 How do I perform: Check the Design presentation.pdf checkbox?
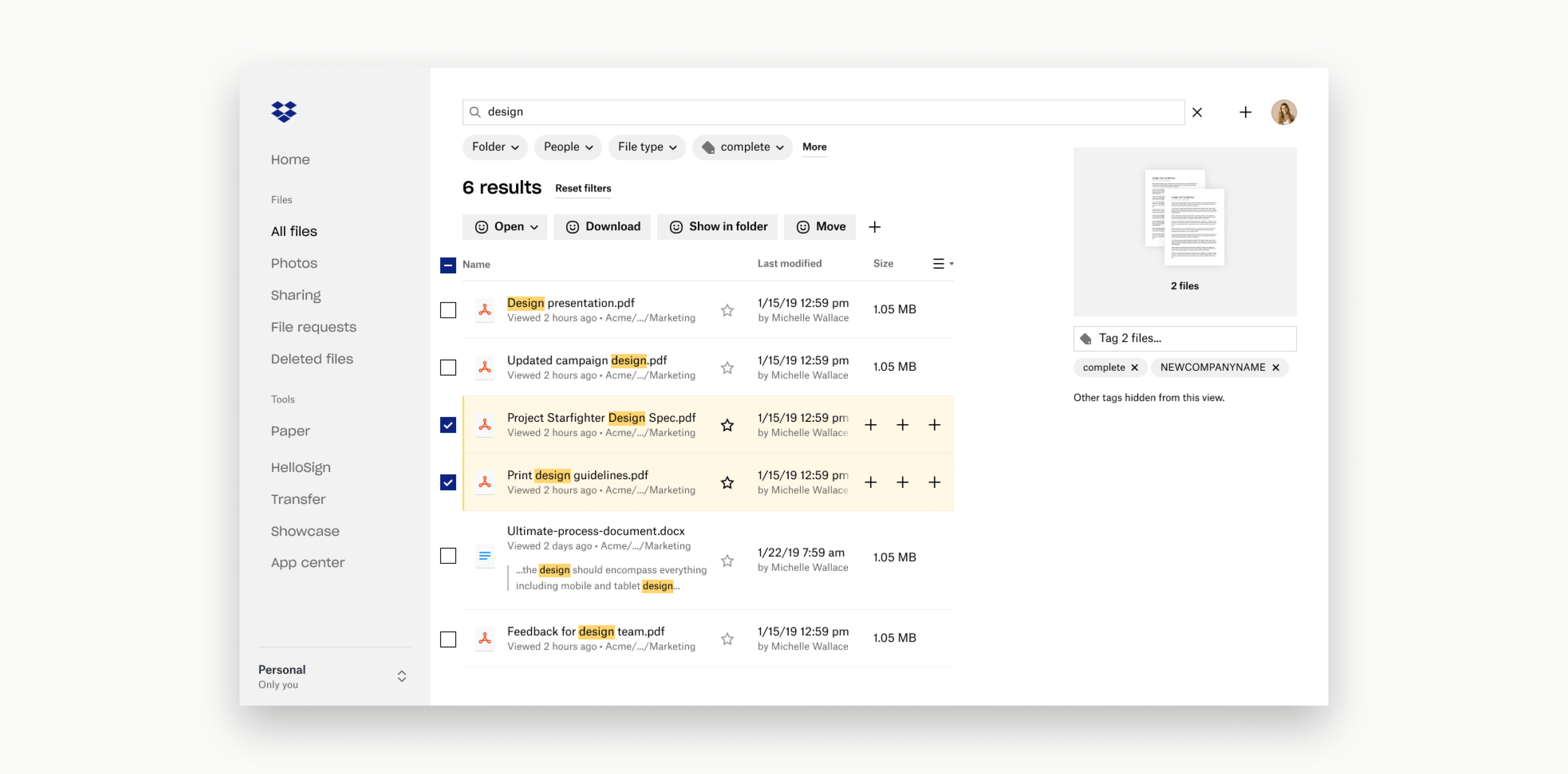pos(448,310)
